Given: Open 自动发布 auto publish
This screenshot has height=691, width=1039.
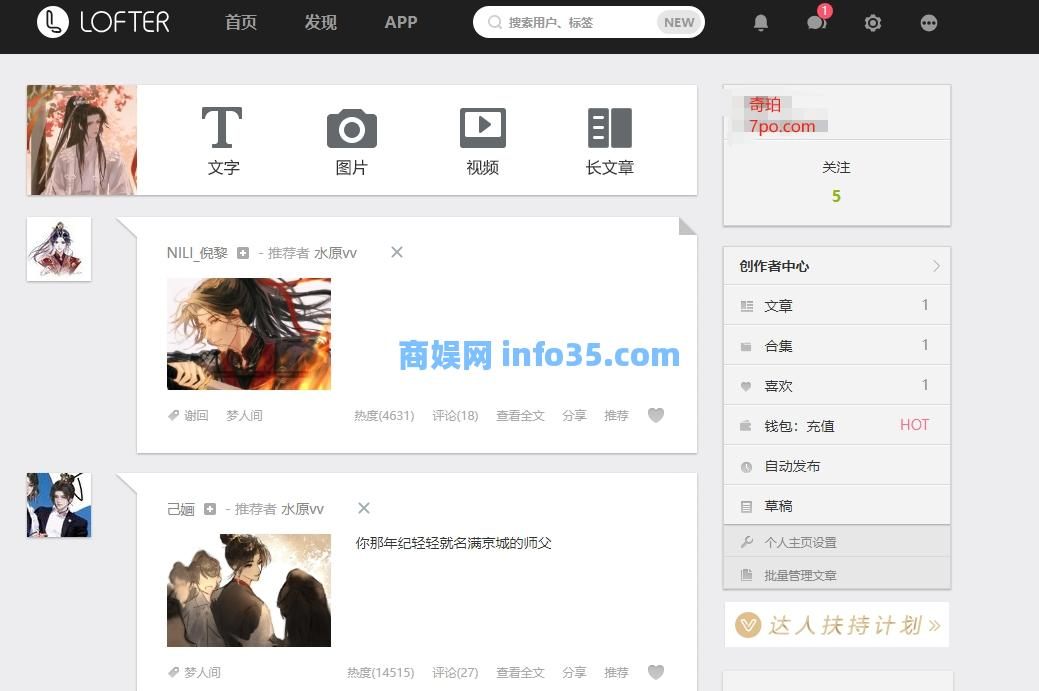Looking at the screenshot, I should coord(837,466).
